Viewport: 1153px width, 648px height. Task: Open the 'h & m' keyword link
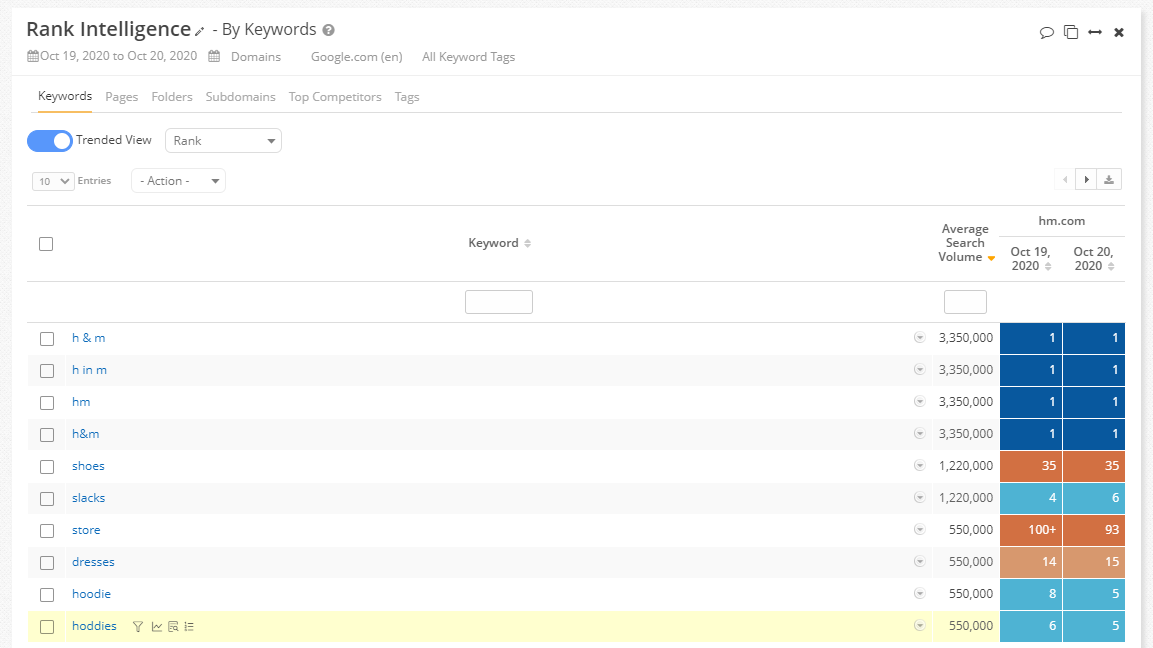pos(88,338)
